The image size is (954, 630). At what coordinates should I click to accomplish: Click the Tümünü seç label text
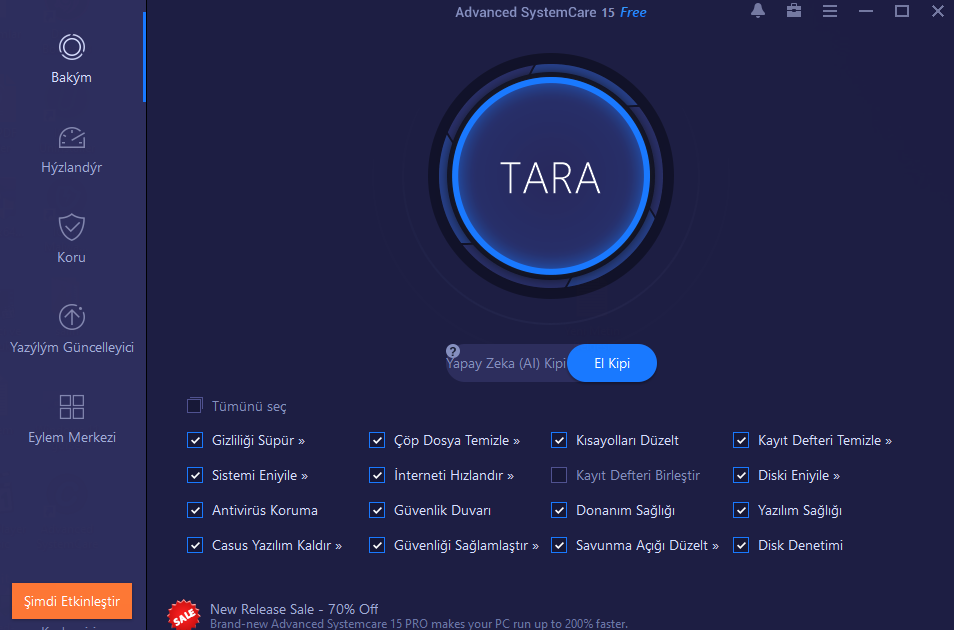tap(249, 407)
